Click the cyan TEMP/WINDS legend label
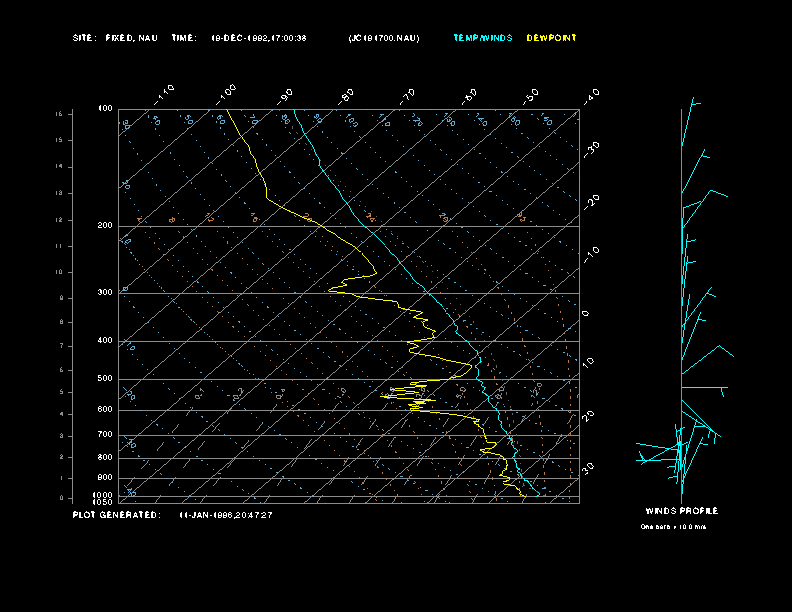The height and width of the screenshot is (612, 792). tap(482, 38)
